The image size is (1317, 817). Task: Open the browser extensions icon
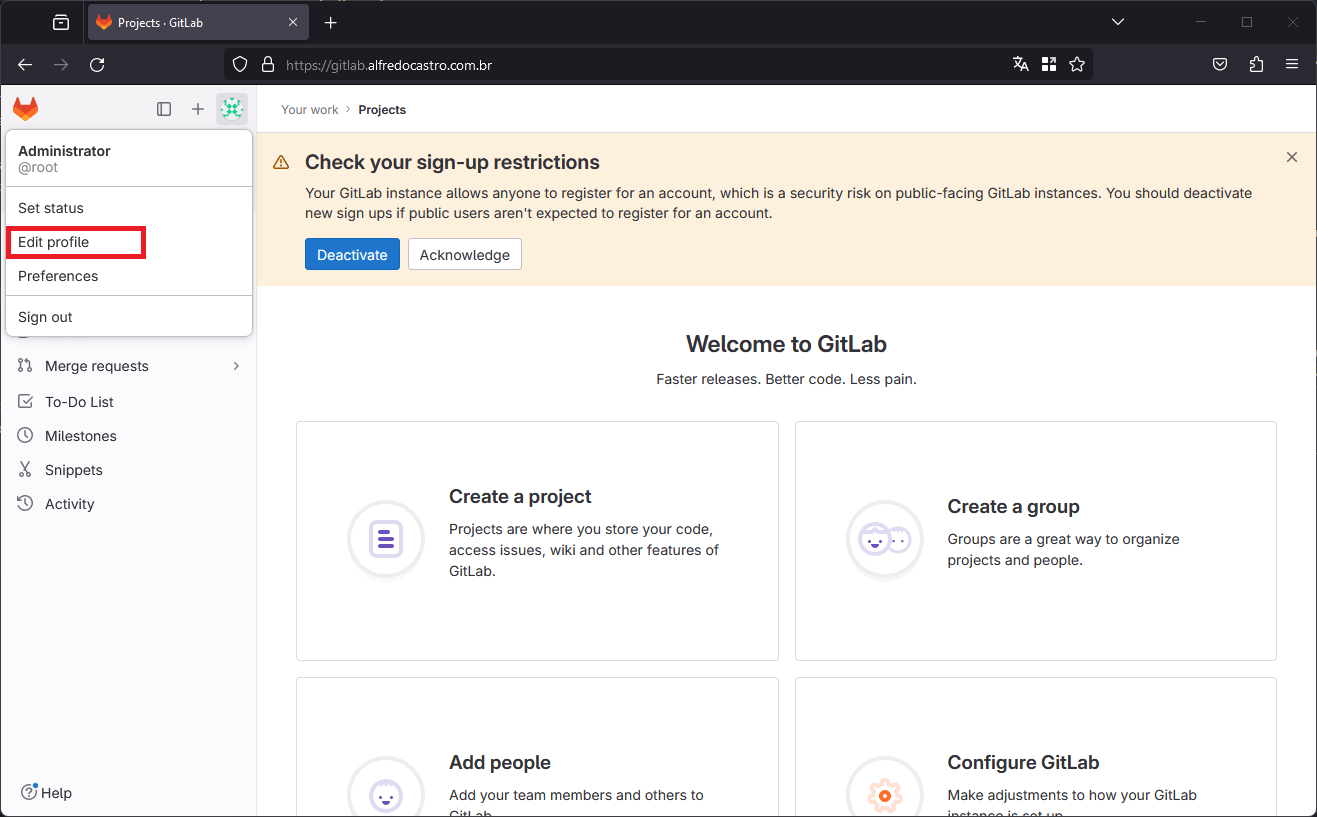pos(1256,64)
